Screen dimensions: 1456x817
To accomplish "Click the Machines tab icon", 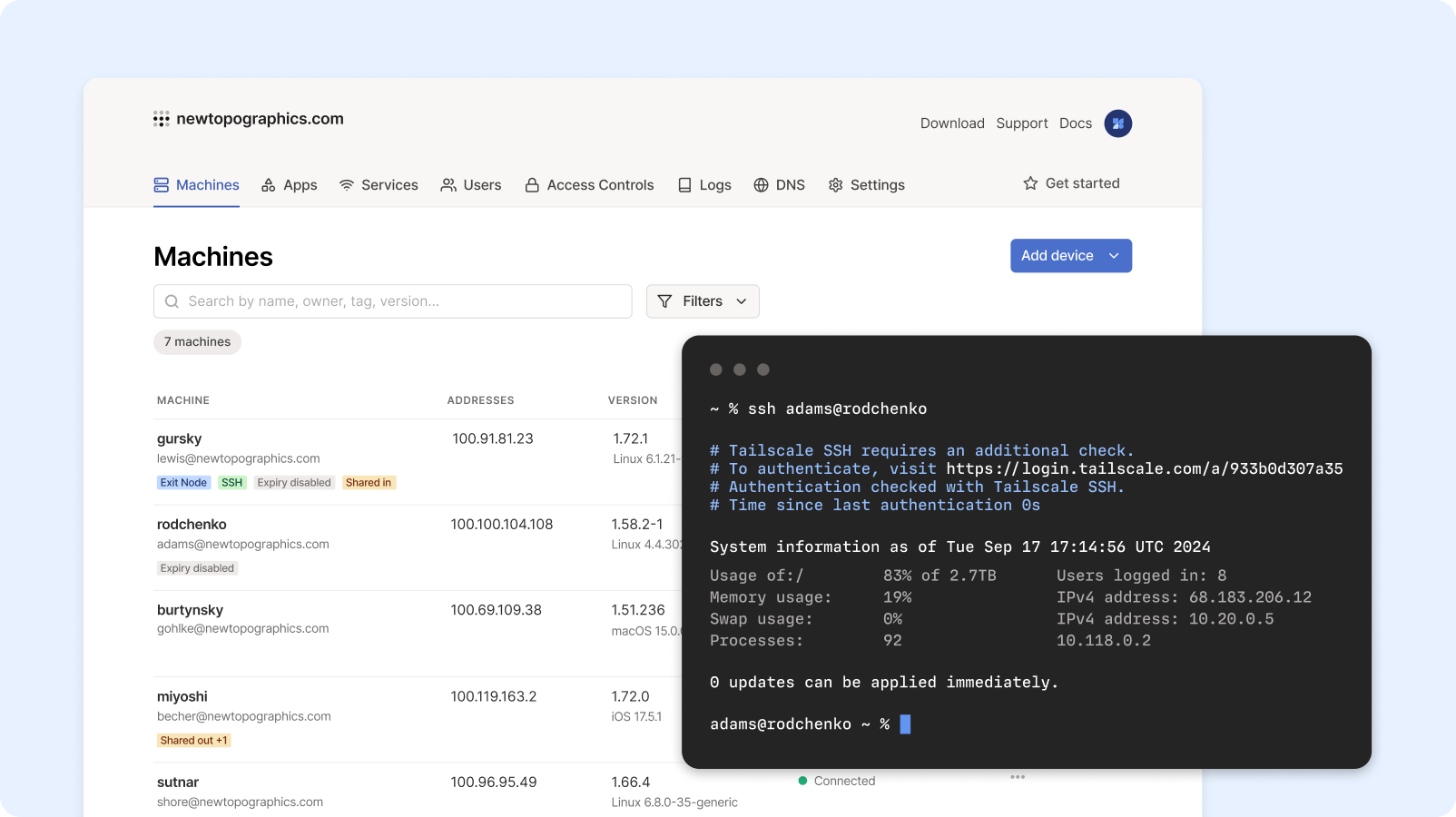I will click(x=162, y=185).
